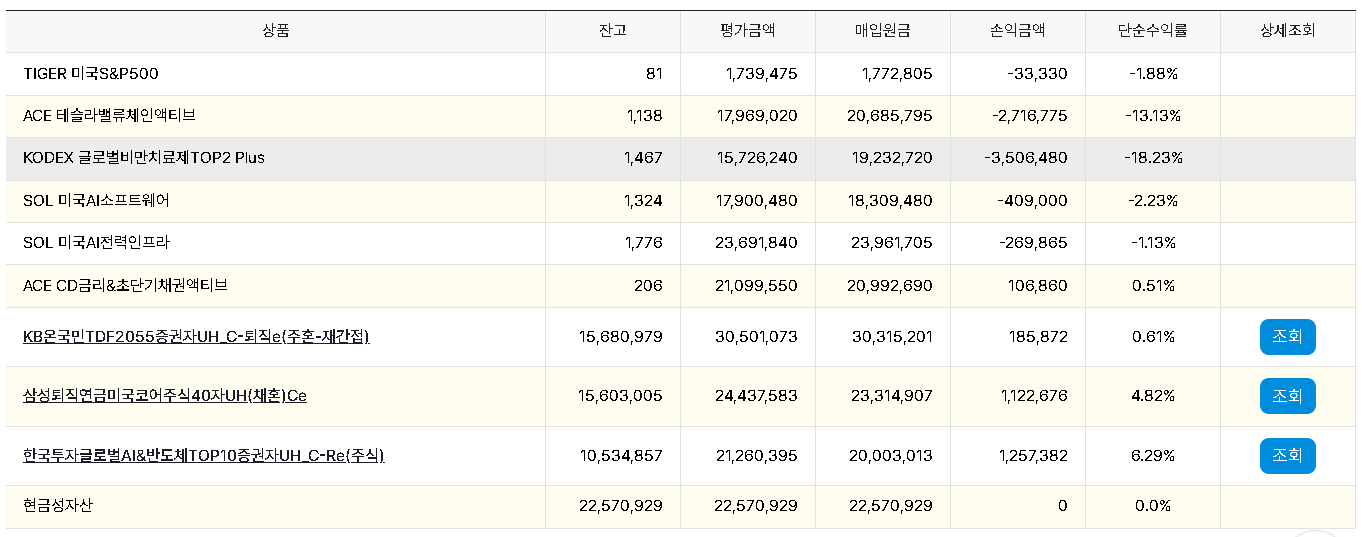Open KB온국민TDF2055증권자UH_C-퇴직e link

196,337
